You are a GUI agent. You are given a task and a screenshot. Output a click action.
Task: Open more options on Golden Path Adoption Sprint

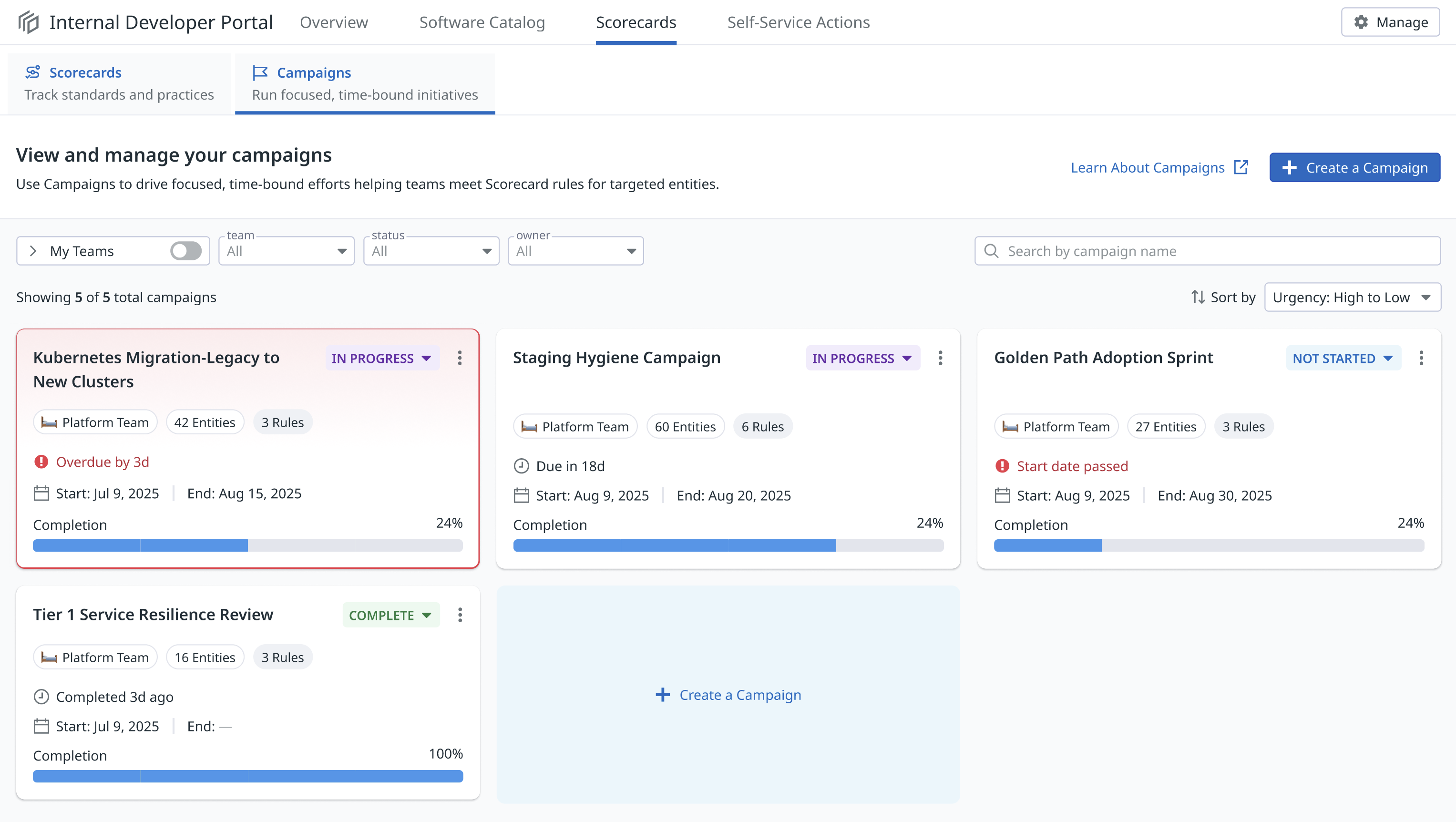click(1421, 358)
